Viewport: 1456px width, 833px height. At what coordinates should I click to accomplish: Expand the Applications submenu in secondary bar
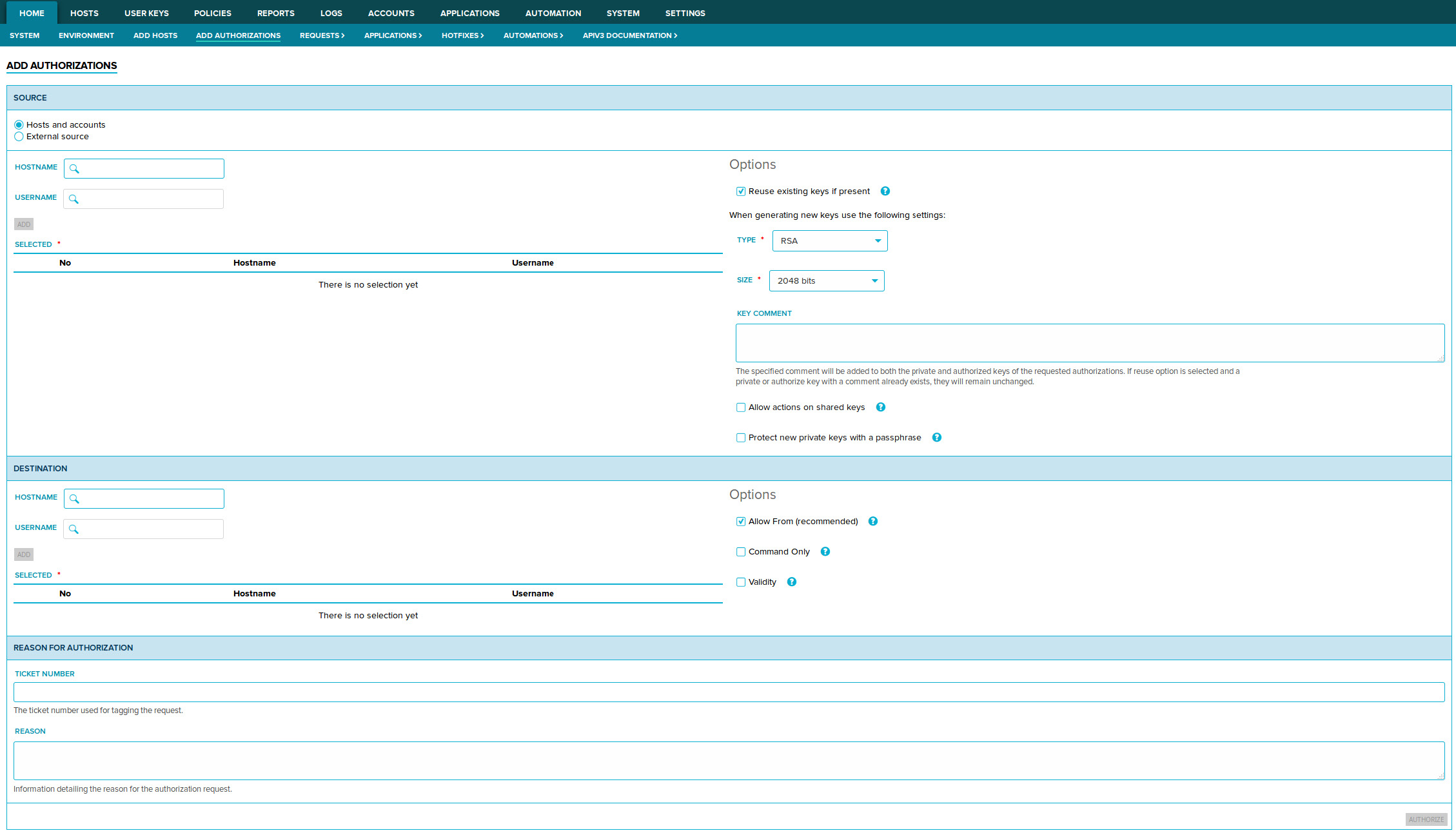[x=393, y=35]
